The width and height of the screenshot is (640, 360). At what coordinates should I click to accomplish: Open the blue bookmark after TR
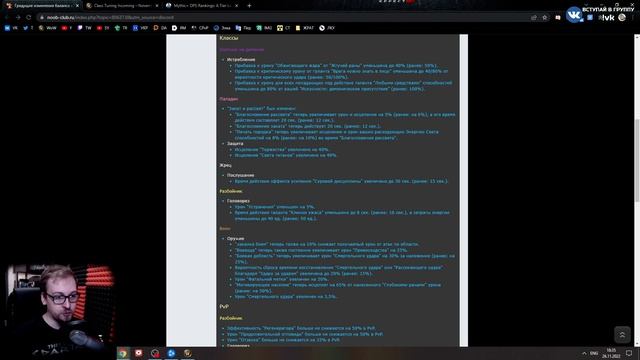pos(140,28)
